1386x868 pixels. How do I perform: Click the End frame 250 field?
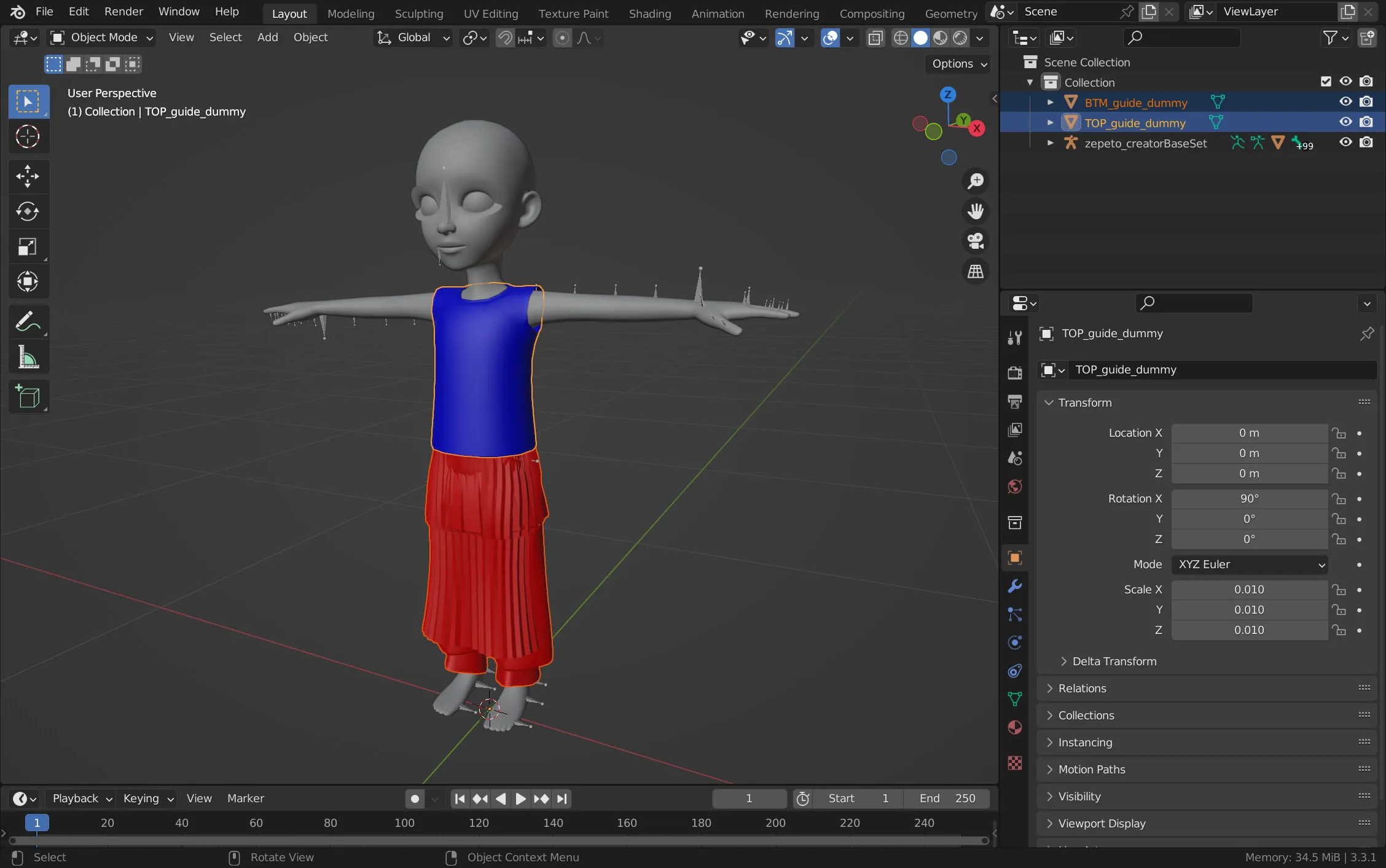pos(947,799)
